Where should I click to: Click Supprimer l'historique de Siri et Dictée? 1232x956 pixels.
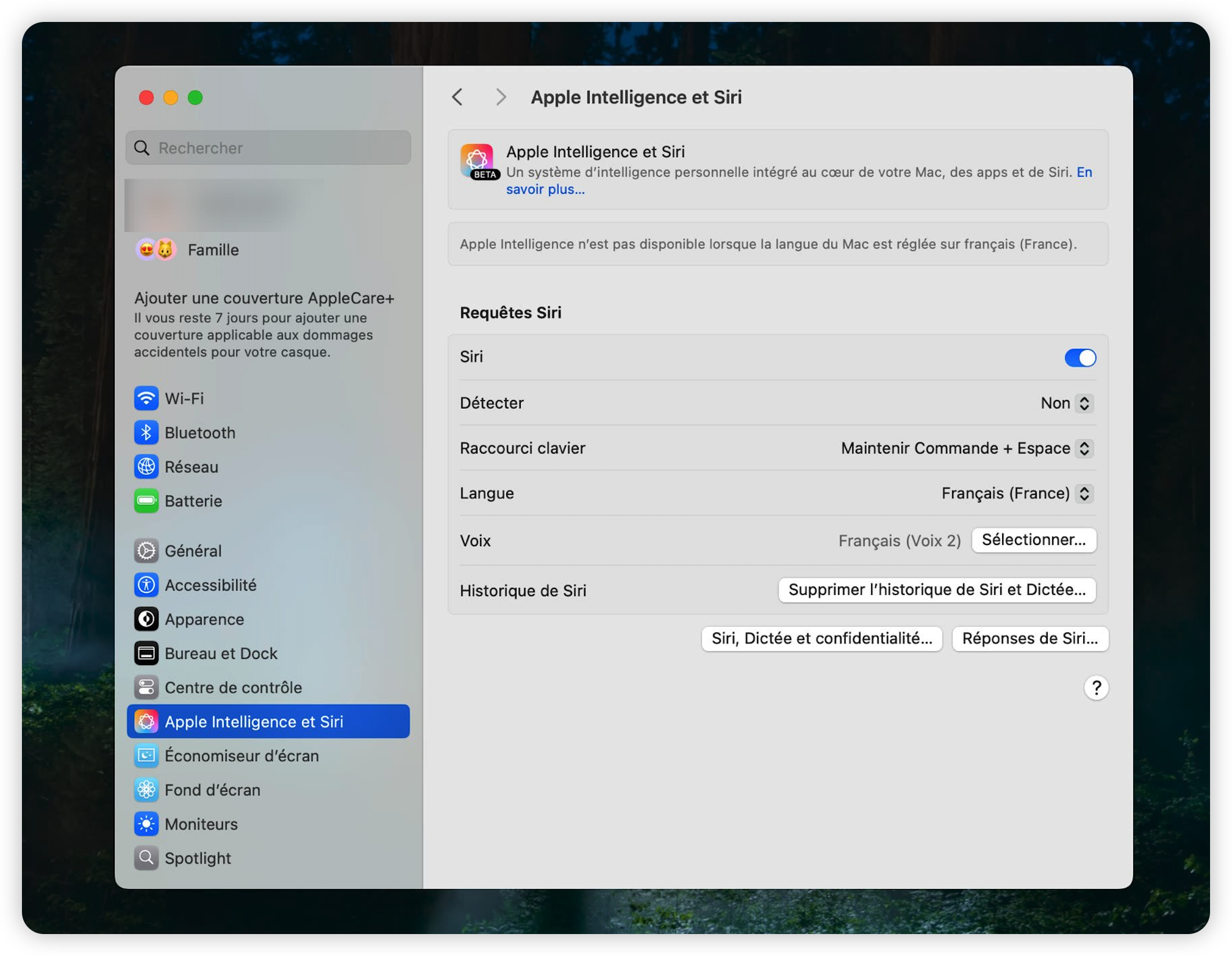tap(937, 590)
